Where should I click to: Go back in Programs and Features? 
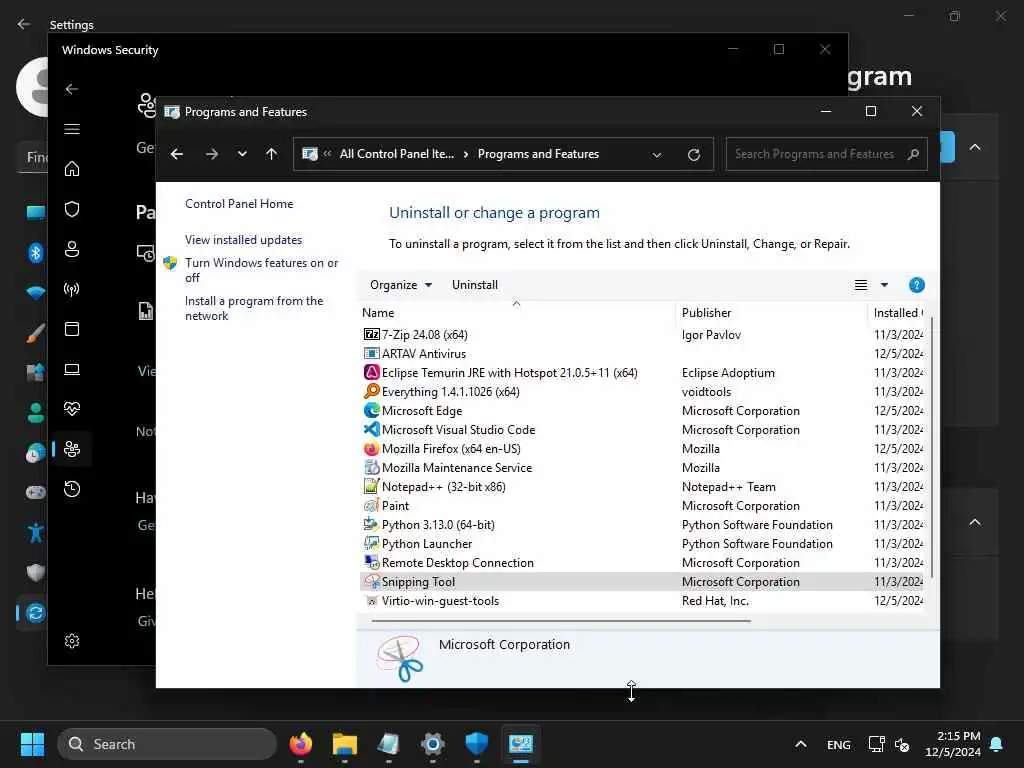point(176,154)
